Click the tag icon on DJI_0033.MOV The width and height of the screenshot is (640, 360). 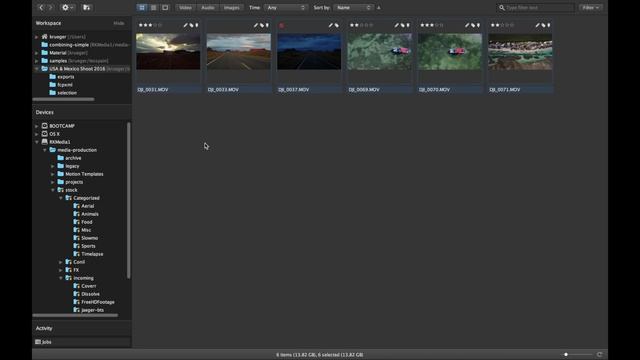(x=262, y=25)
